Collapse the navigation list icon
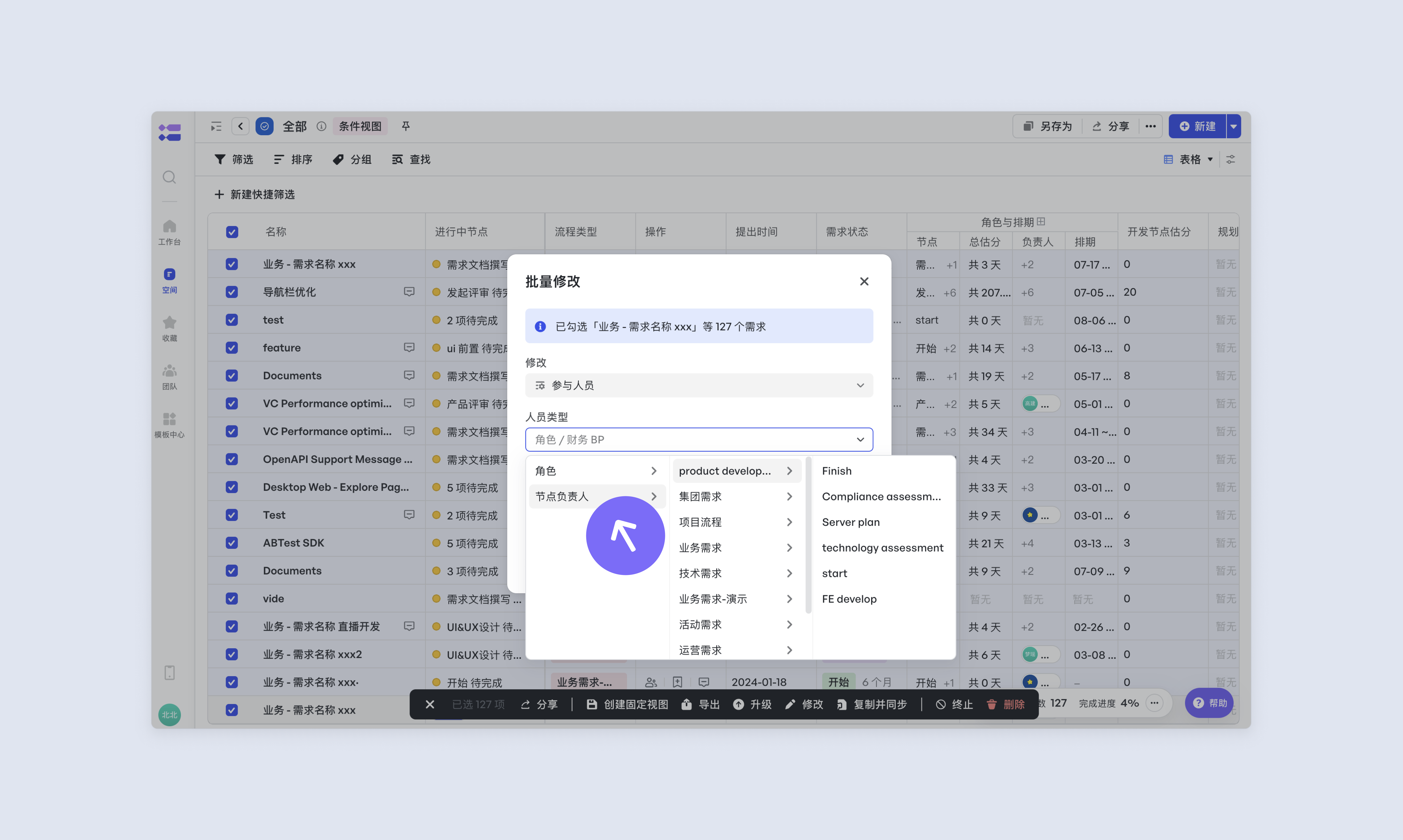The width and height of the screenshot is (1403, 840). 216,126
